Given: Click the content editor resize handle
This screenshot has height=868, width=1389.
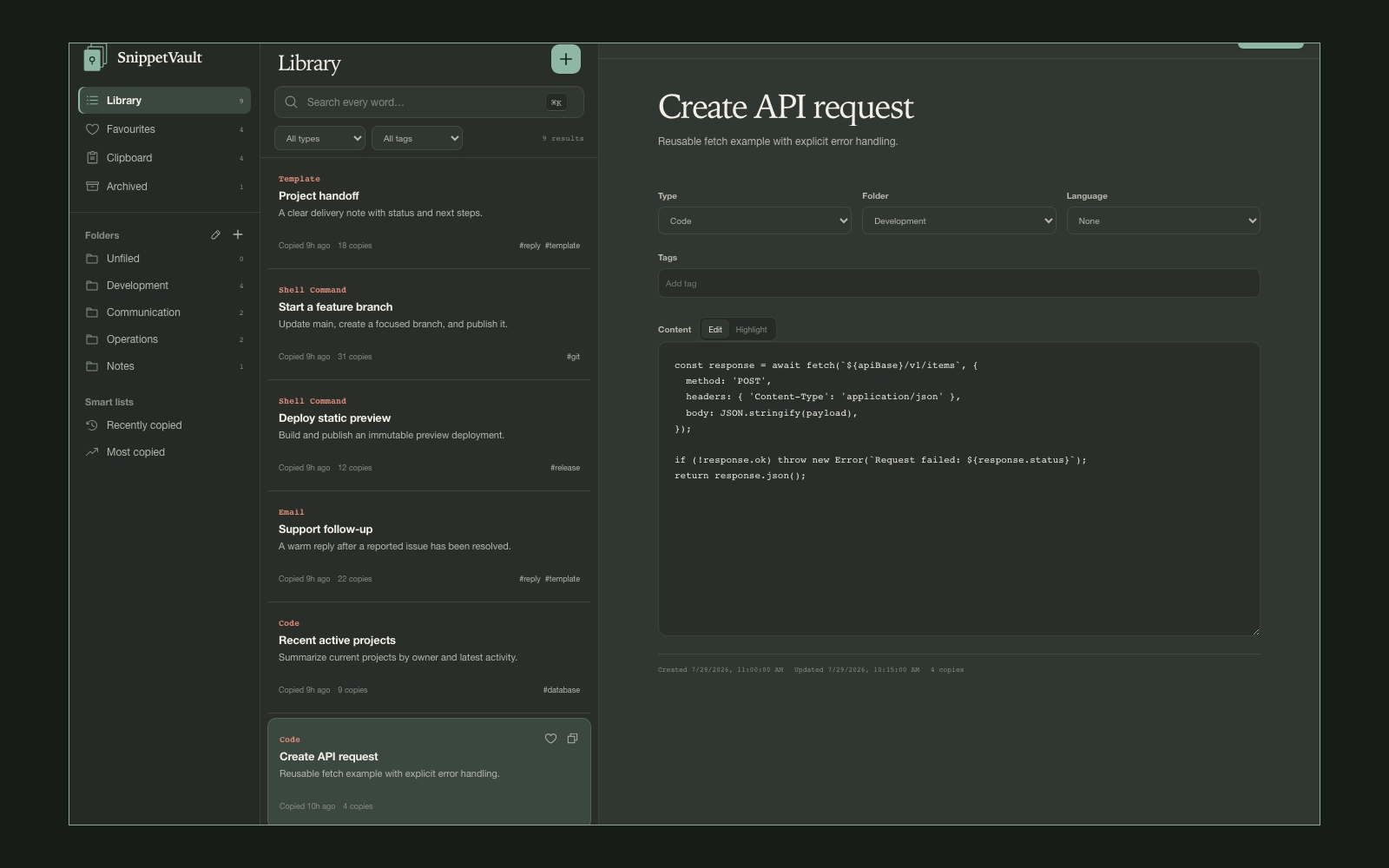Looking at the screenshot, I should pyautogui.click(x=1255, y=631).
